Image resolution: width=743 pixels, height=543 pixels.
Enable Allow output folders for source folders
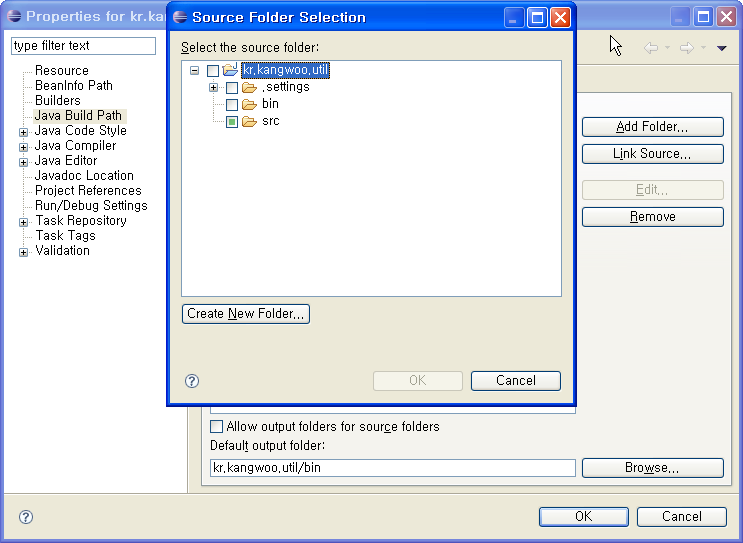point(216,426)
